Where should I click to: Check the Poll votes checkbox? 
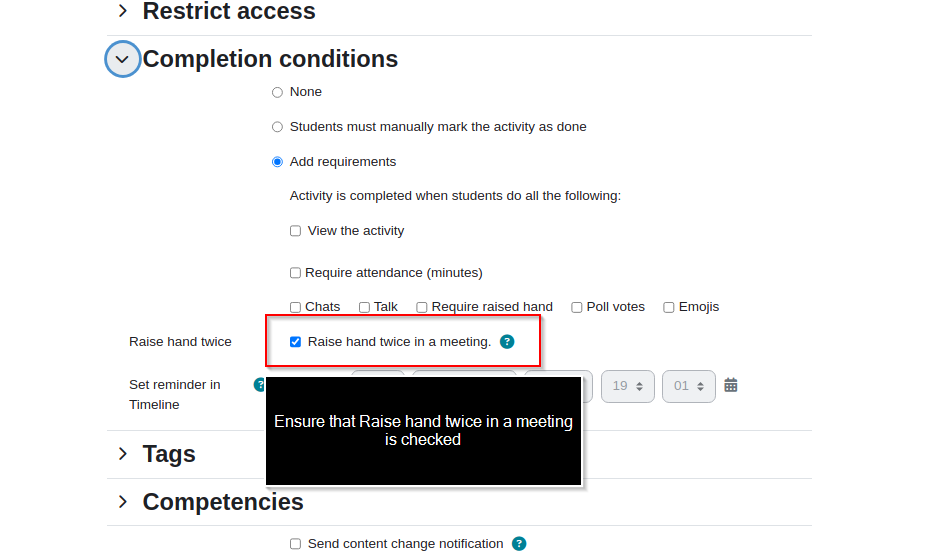click(577, 307)
